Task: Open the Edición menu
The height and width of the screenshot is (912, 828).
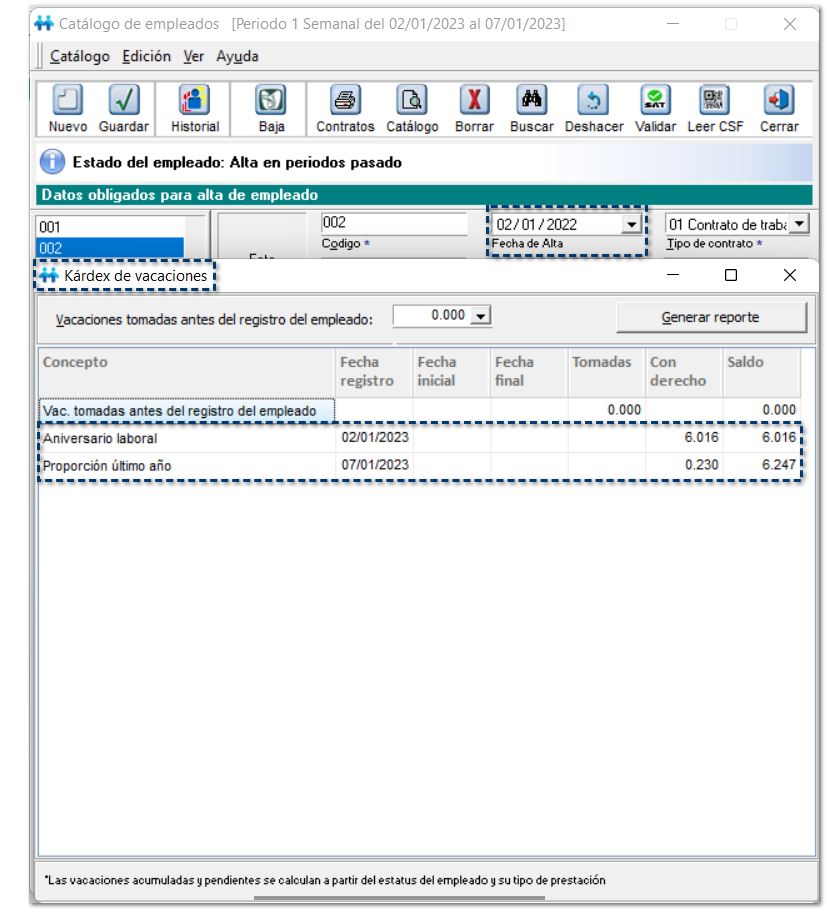Action: 146,57
